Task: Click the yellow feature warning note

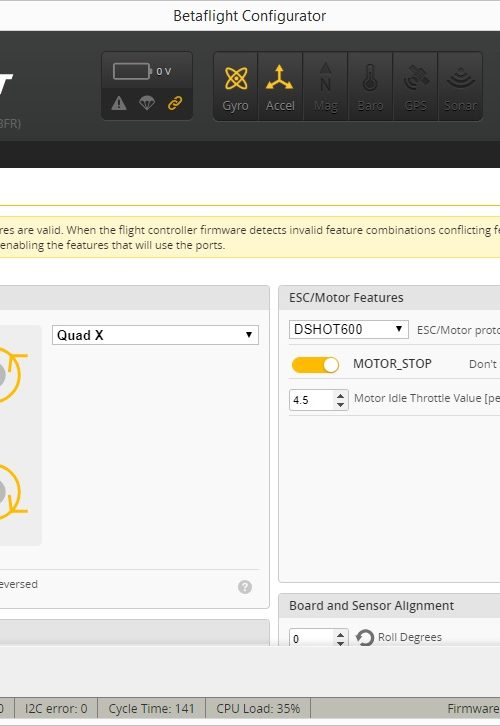Action: click(250, 237)
